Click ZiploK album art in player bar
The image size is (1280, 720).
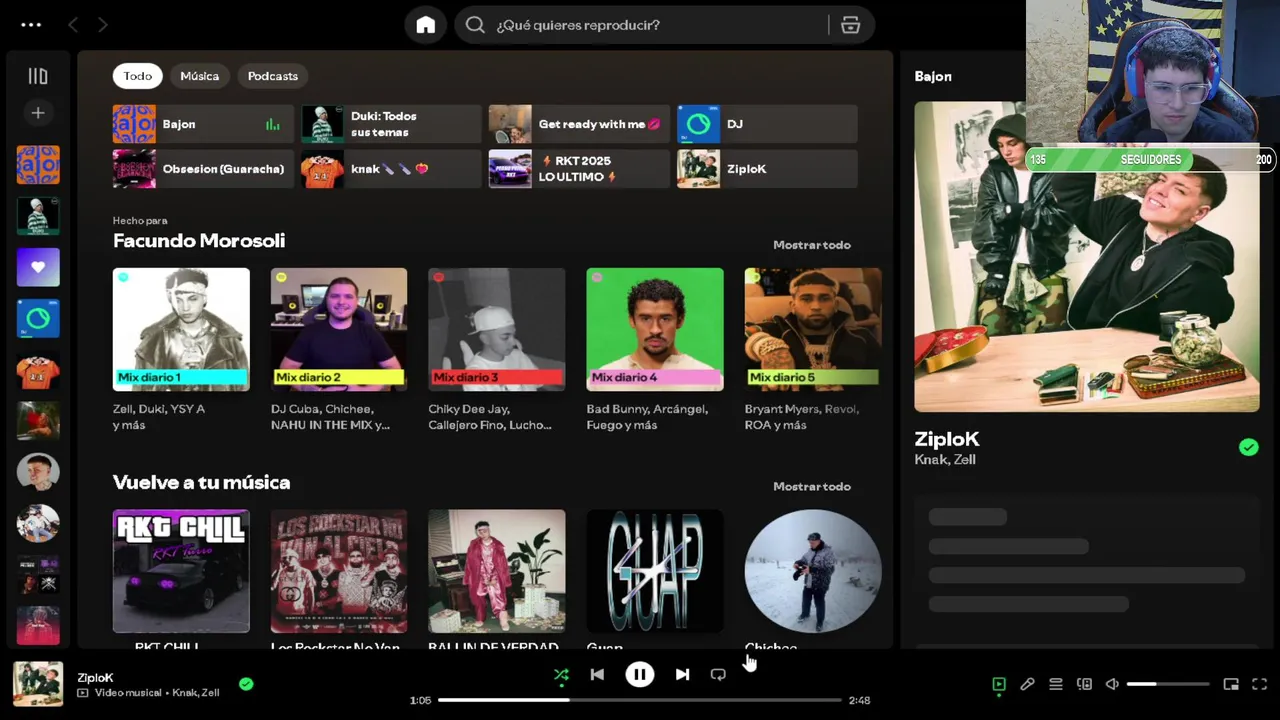tap(38, 684)
